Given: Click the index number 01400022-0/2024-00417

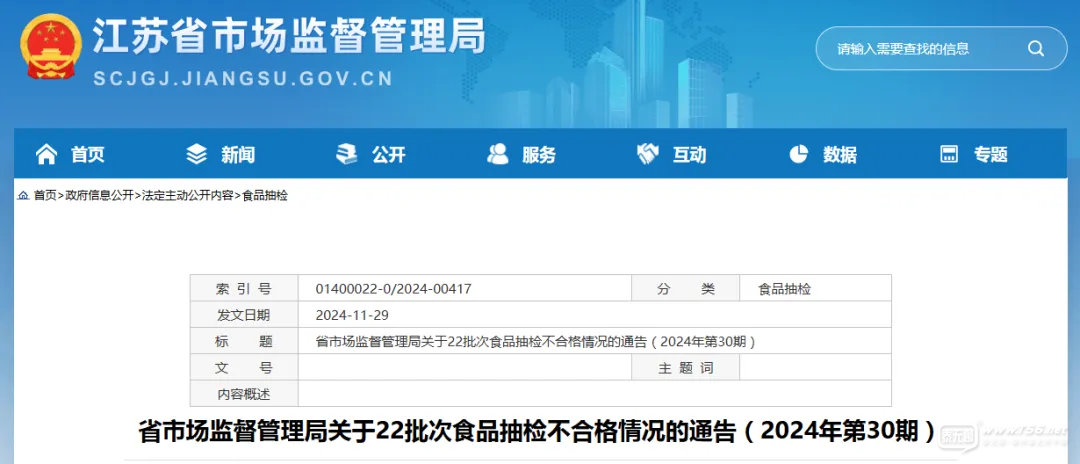Looking at the screenshot, I should pos(393,289).
